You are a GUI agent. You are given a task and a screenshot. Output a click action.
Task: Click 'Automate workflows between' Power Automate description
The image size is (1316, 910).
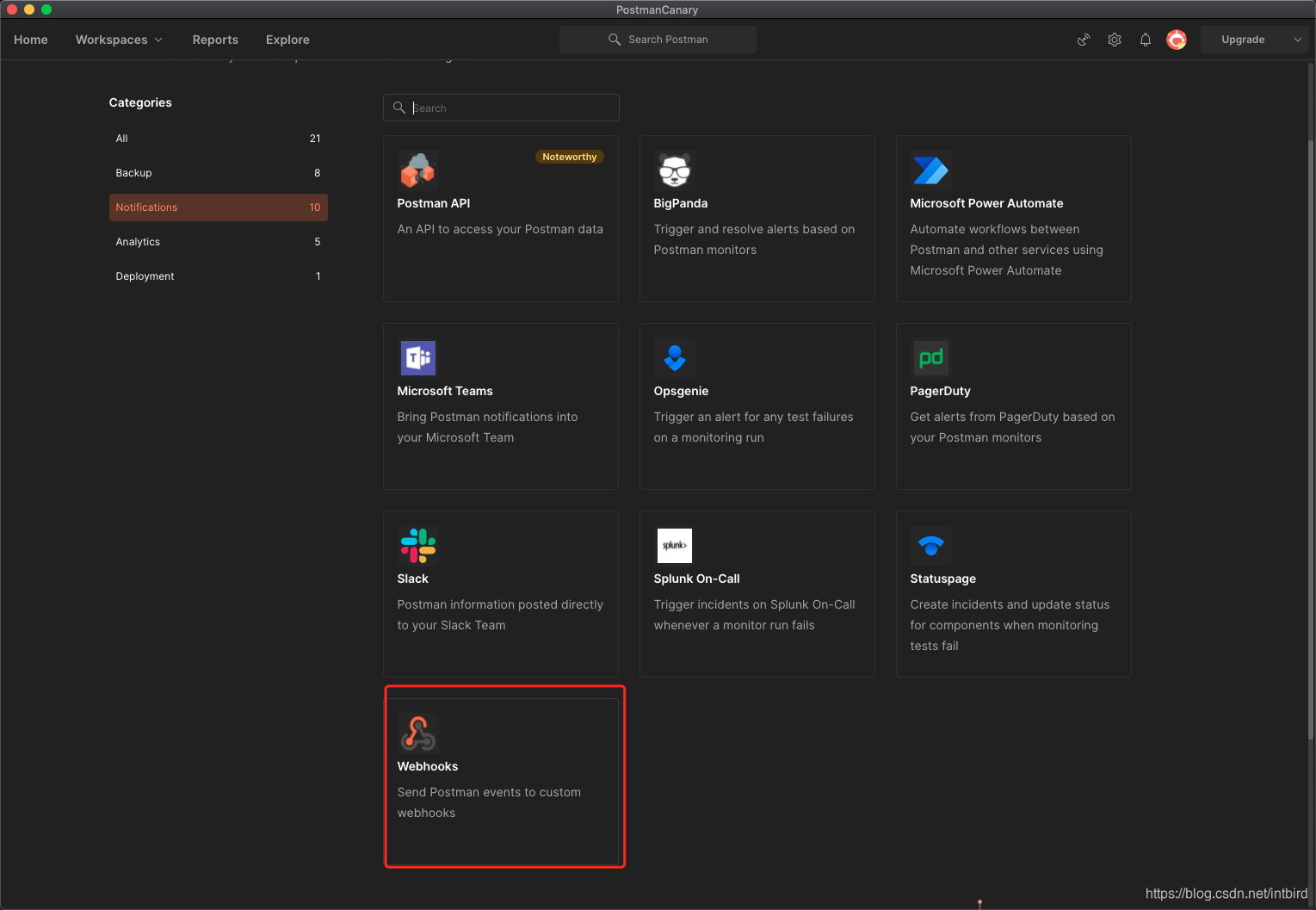click(x=1006, y=250)
